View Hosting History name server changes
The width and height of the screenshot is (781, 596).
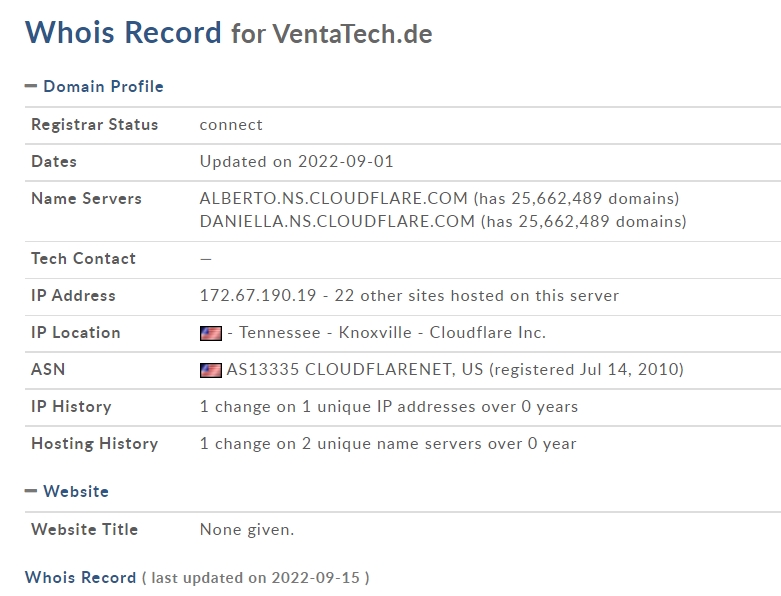tap(388, 444)
